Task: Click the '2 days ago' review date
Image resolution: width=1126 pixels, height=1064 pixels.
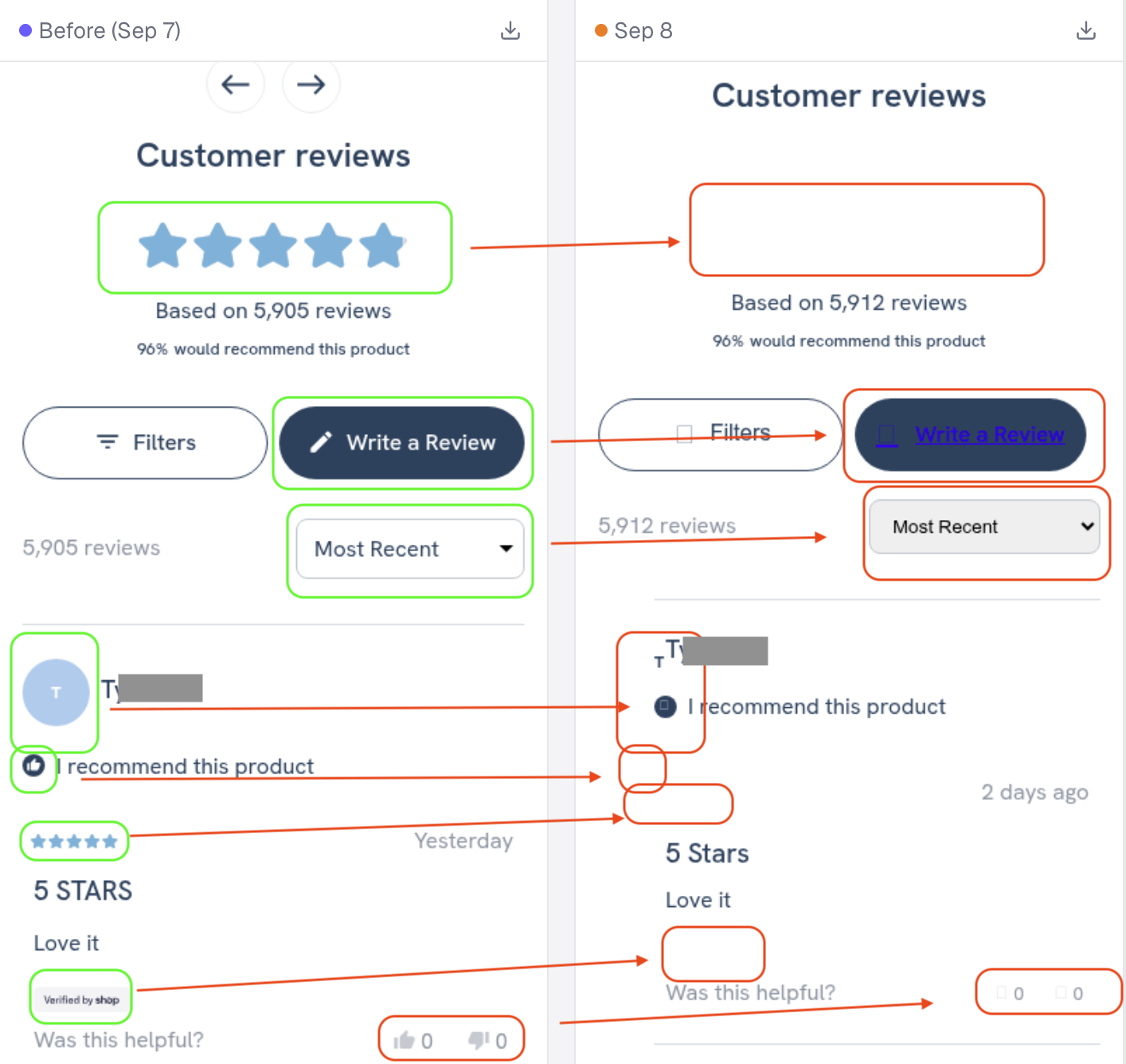Action: point(1034,792)
